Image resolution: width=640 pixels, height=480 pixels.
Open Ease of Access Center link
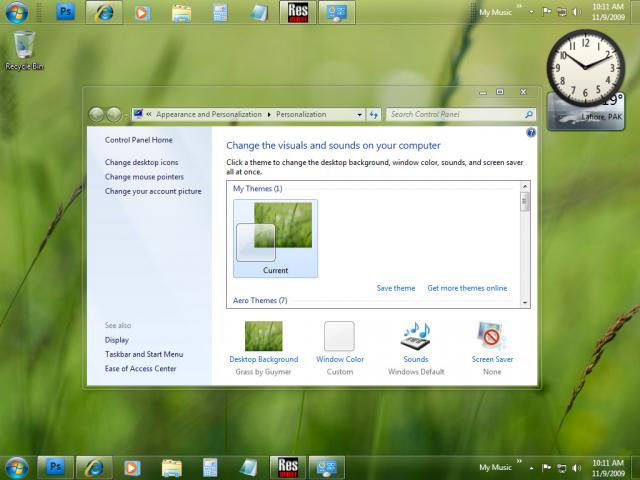(140, 369)
